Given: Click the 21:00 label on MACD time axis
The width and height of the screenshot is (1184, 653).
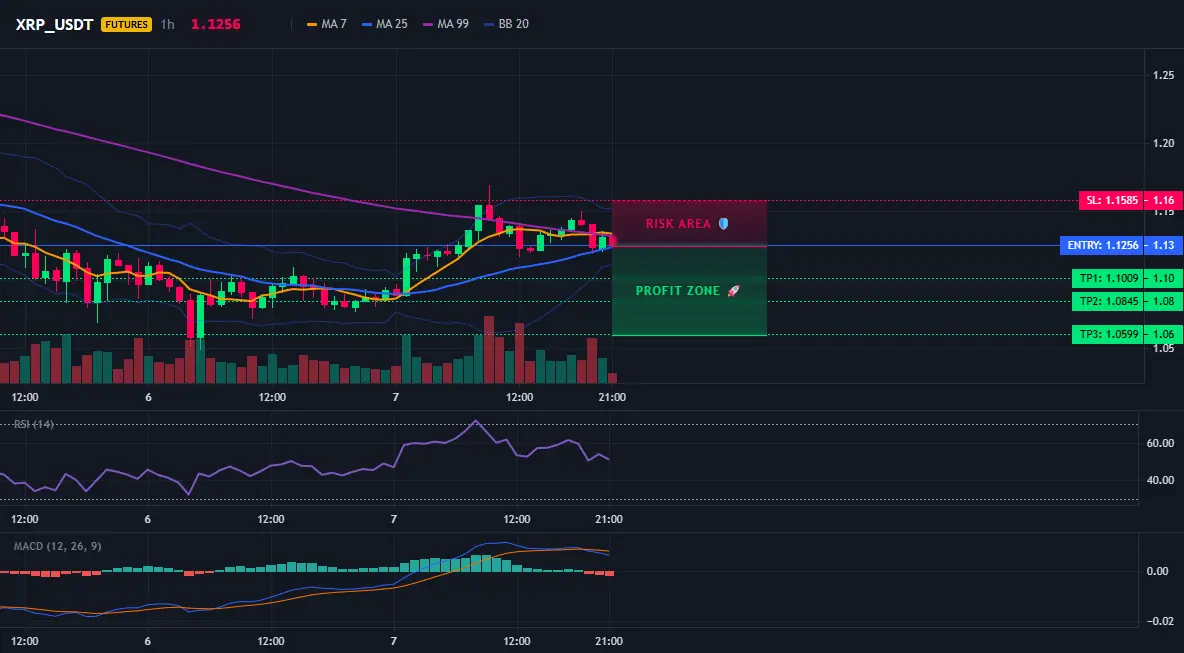Looking at the screenshot, I should coord(609,642).
